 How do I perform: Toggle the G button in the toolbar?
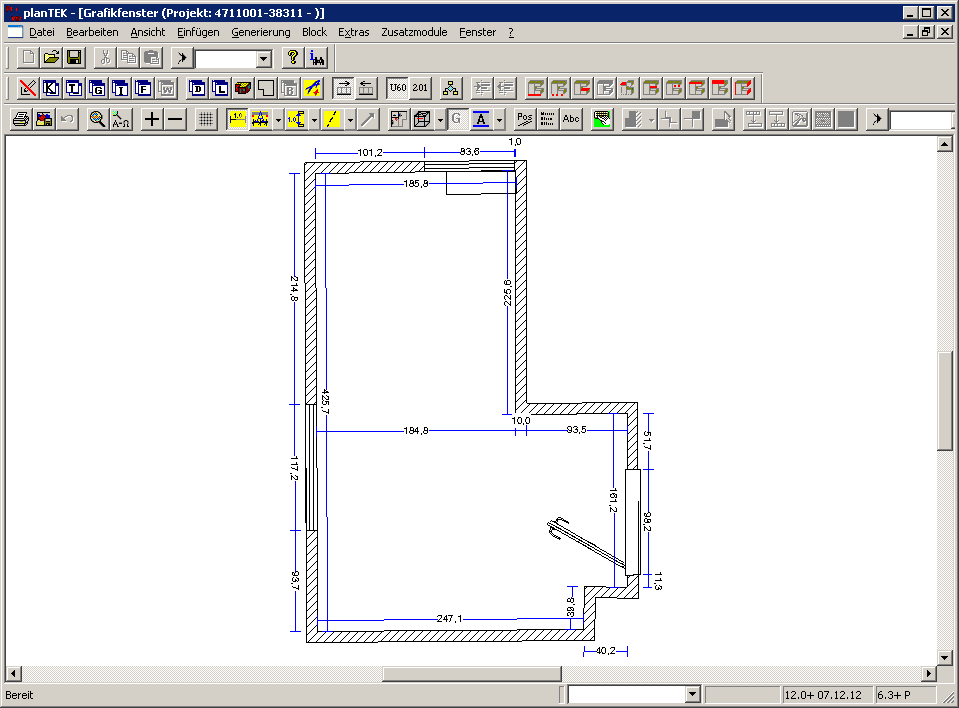pos(456,119)
